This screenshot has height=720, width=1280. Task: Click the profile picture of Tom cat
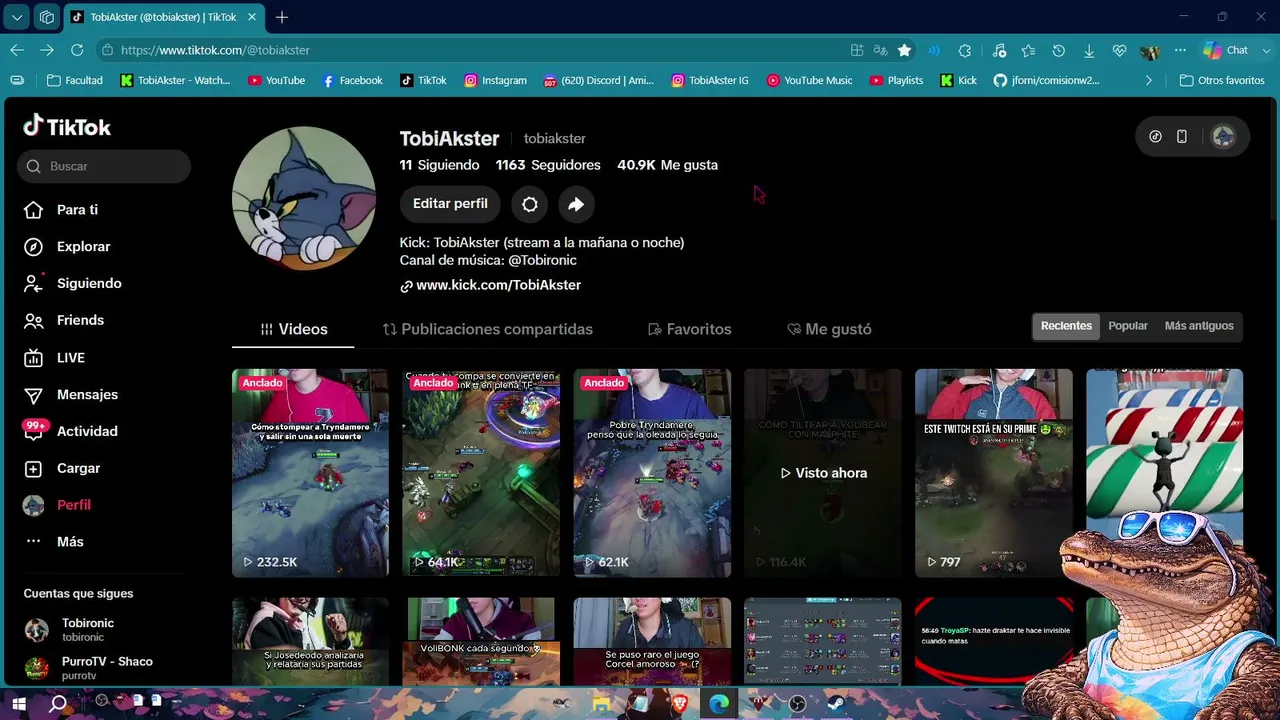pos(304,198)
